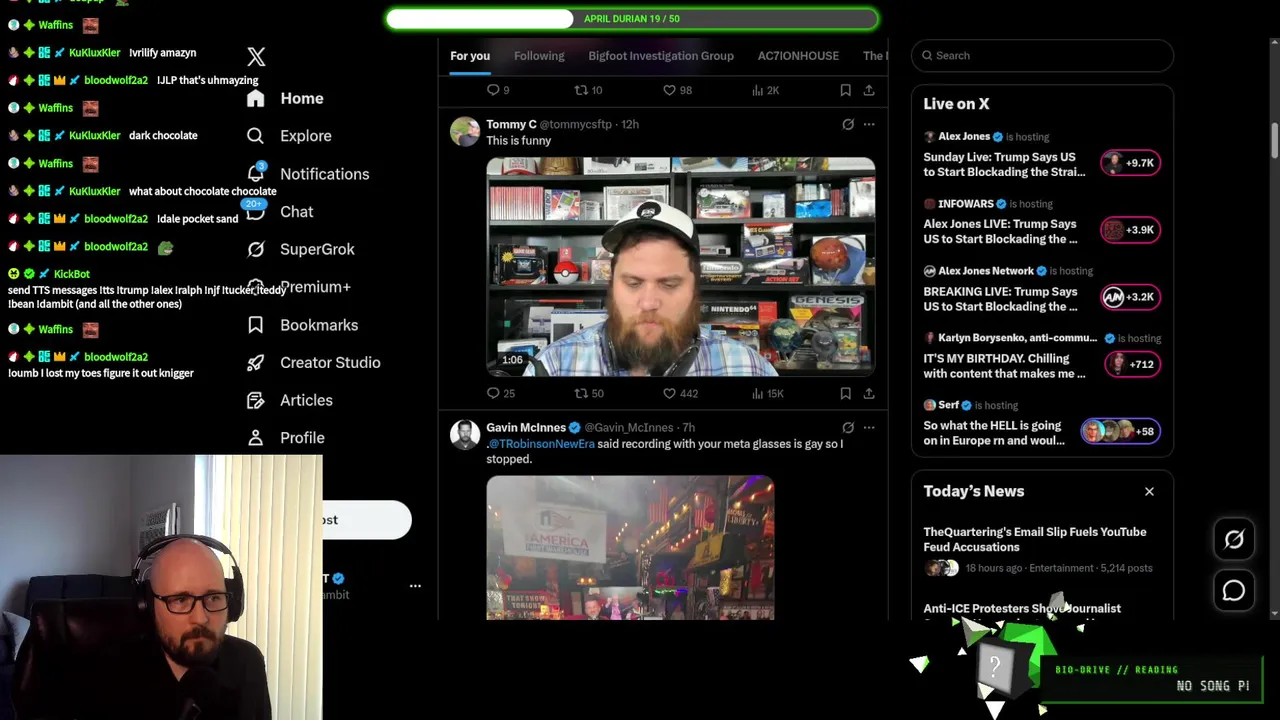1280x720 pixels.
Task: Click the X logo icon
Action: (256, 57)
